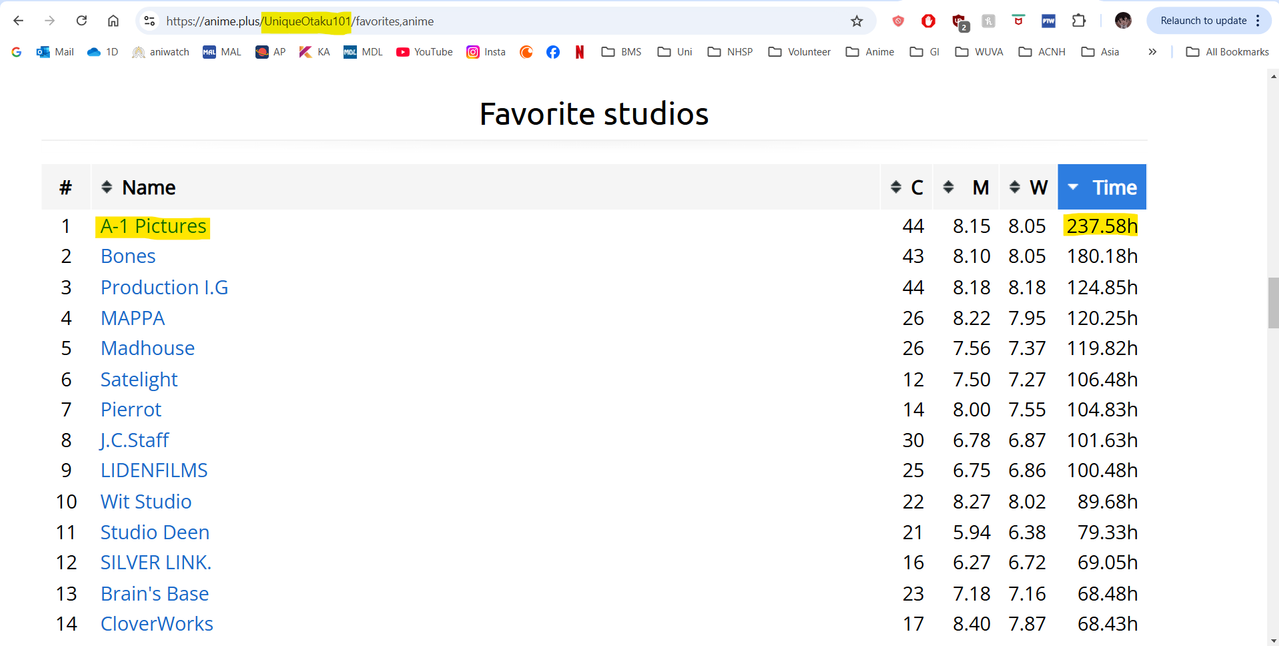Show hidden bookmarks with double chevron
Viewport: 1279px width, 646px height.
(1152, 52)
